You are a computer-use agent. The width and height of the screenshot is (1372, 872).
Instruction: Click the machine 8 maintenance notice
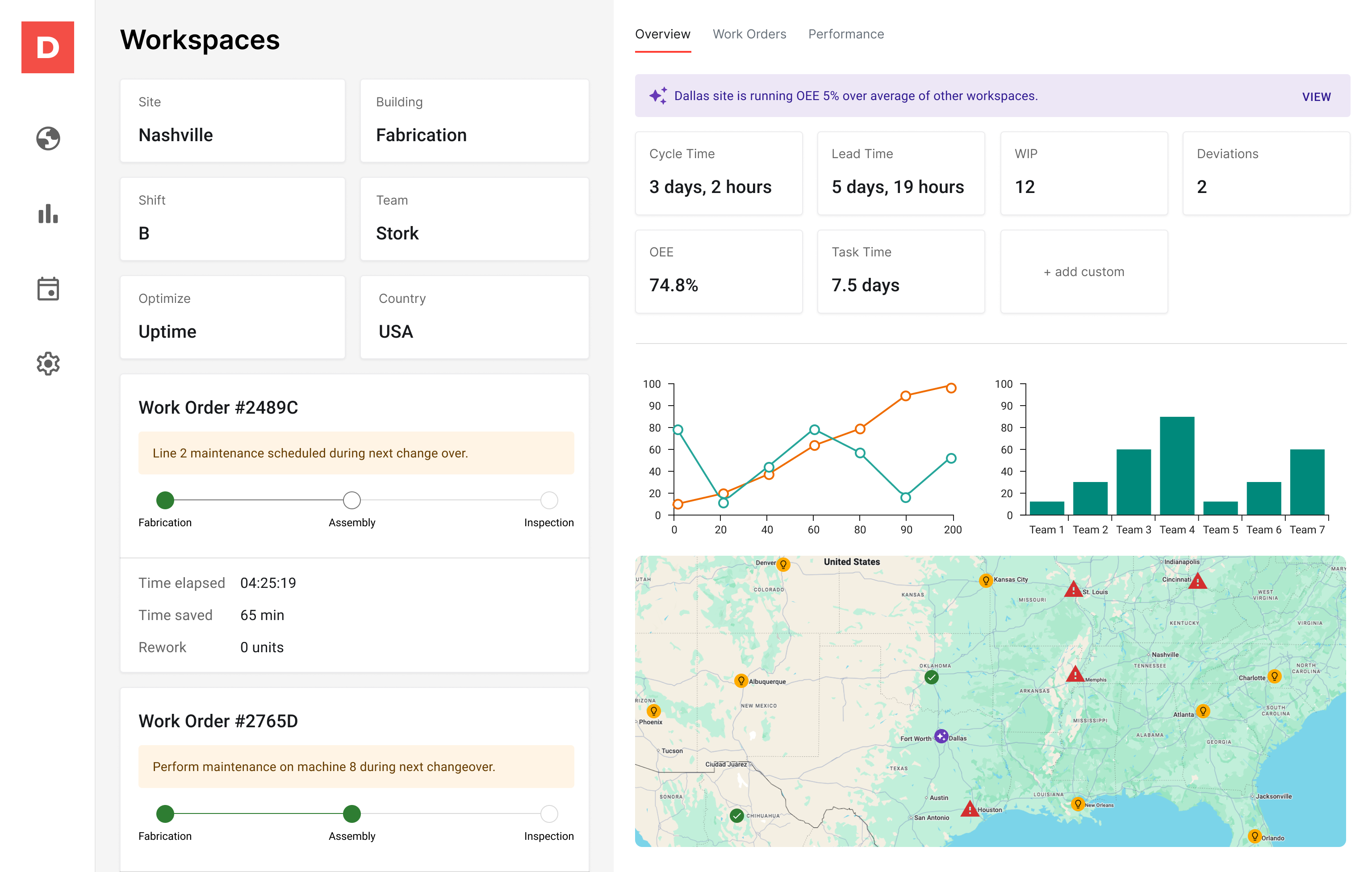[x=356, y=766]
